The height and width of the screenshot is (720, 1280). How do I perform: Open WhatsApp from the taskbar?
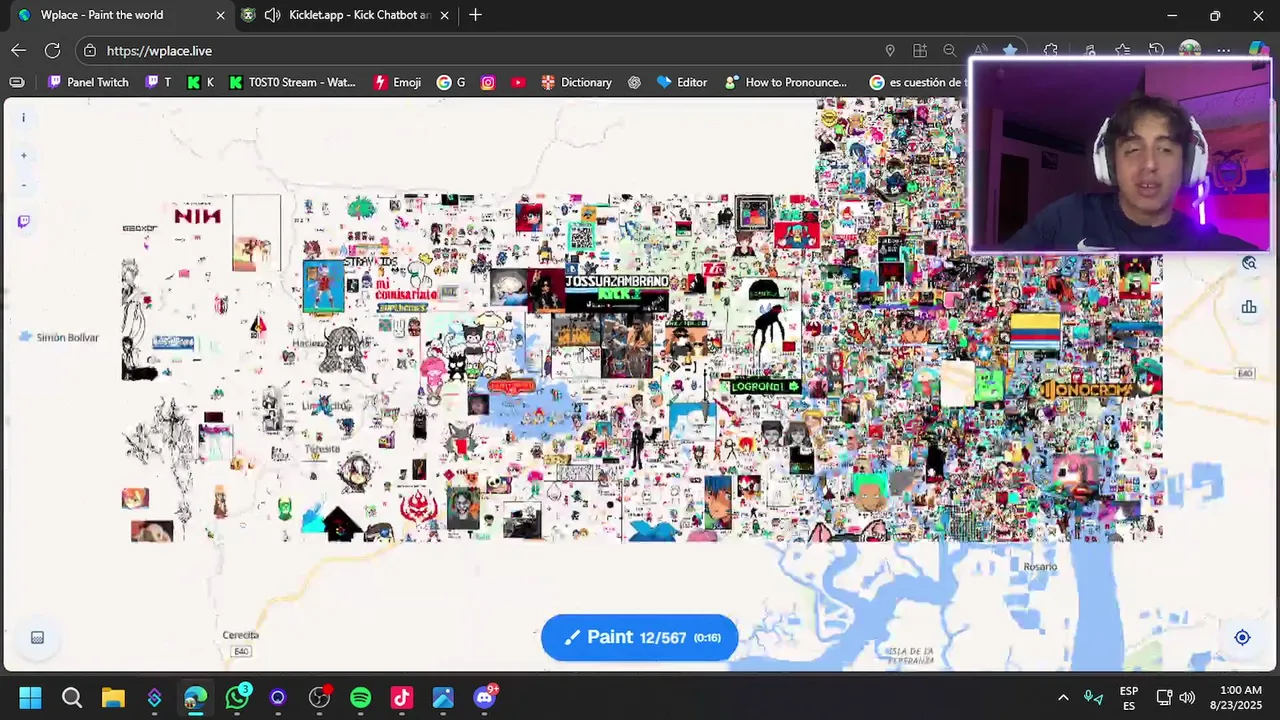click(x=237, y=697)
